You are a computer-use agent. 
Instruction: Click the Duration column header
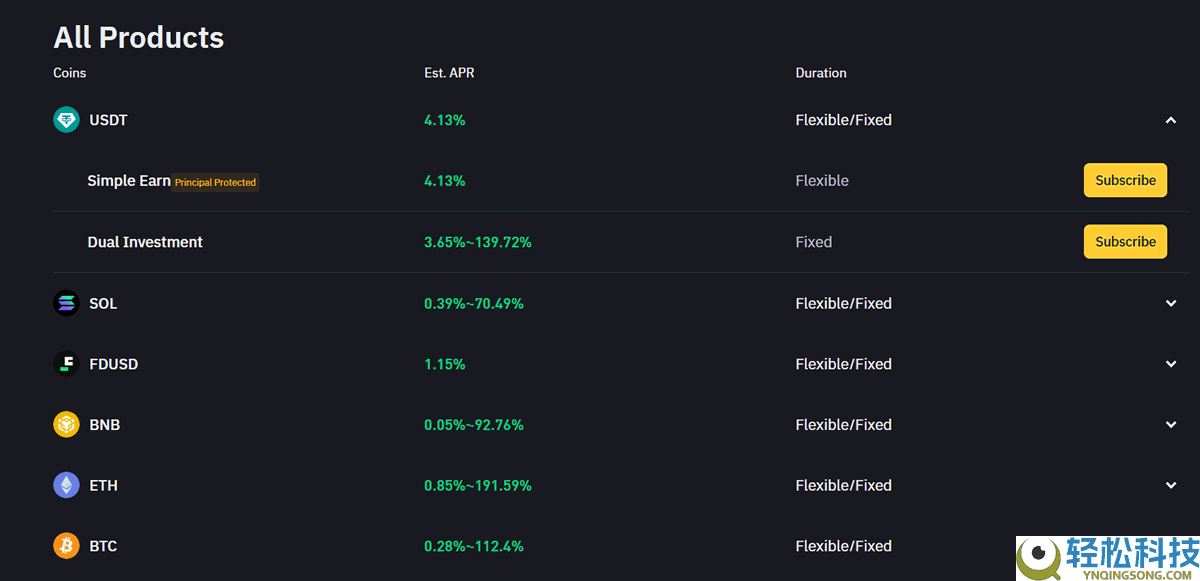(821, 73)
